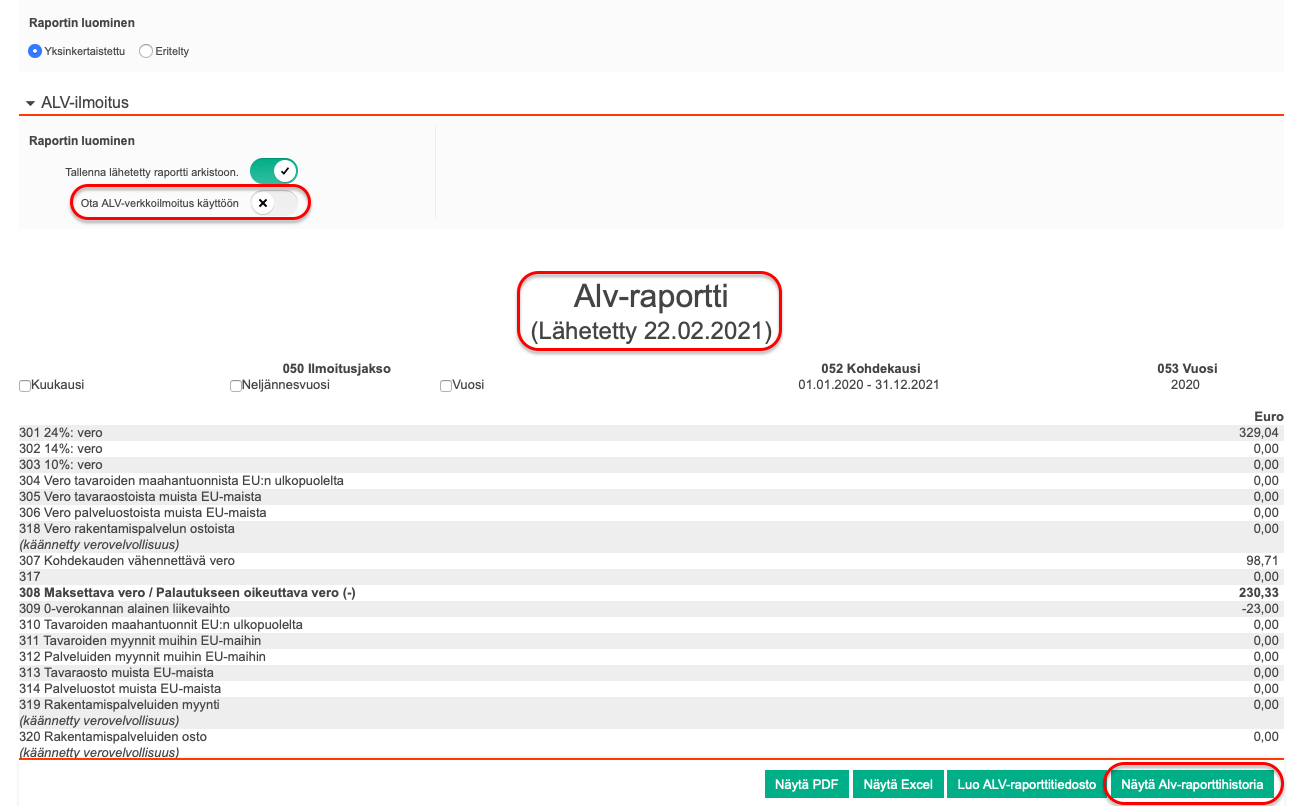Click the 050 Ilmoitusjakso header

point(336,369)
